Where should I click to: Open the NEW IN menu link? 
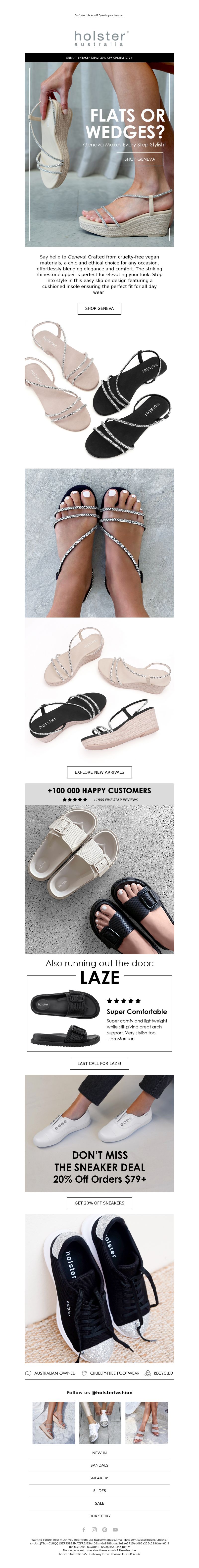click(x=99, y=1453)
